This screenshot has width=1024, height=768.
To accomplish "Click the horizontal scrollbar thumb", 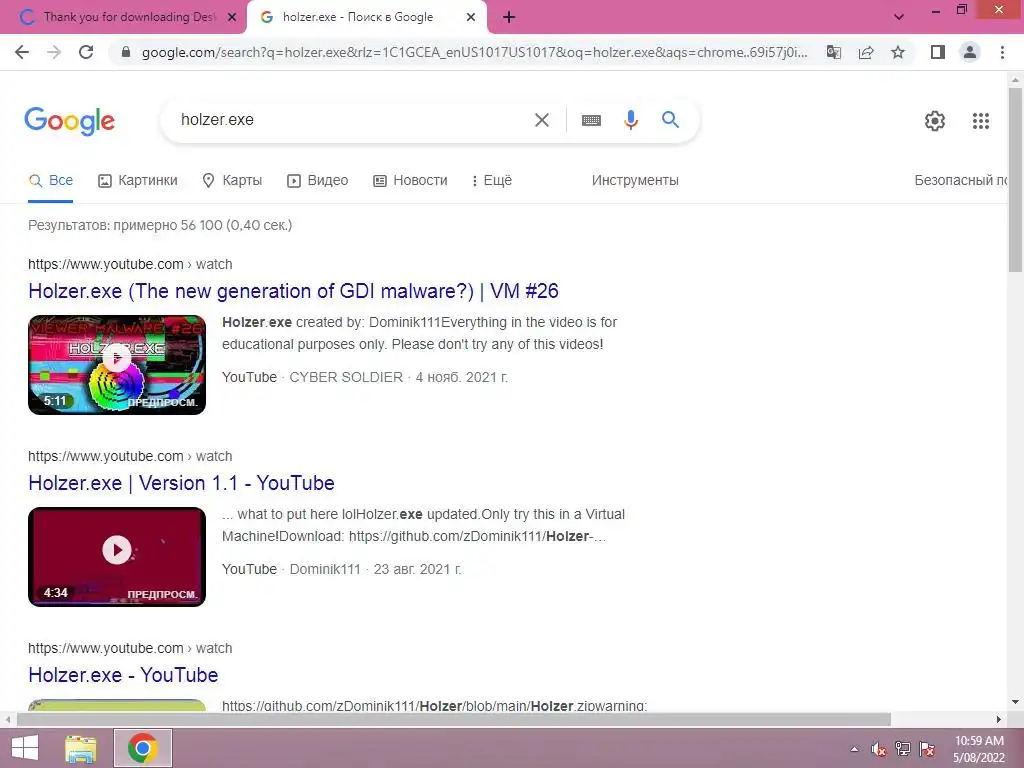I will click(x=454, y=719).
